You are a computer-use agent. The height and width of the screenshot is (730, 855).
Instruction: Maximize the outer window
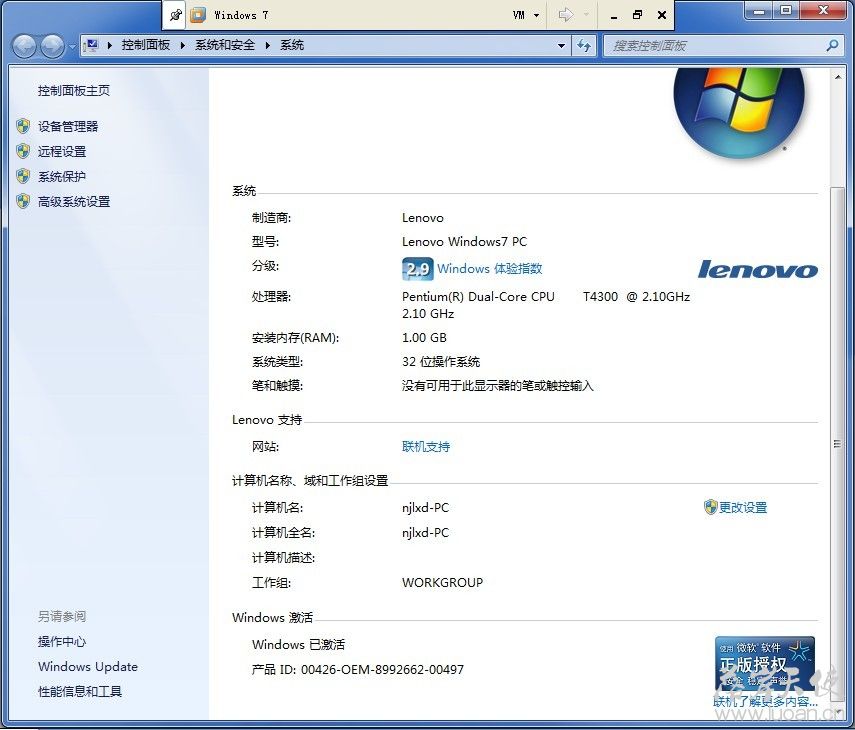pyautogui.click(x=786, y=10)
